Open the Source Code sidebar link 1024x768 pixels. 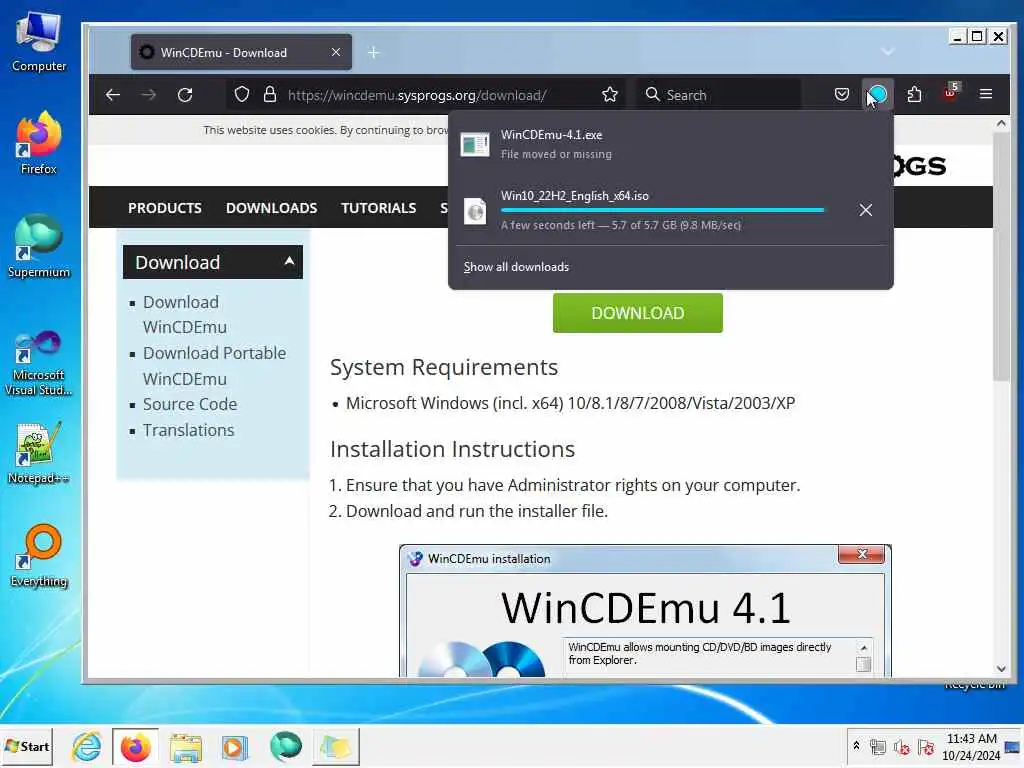point(190,404)
